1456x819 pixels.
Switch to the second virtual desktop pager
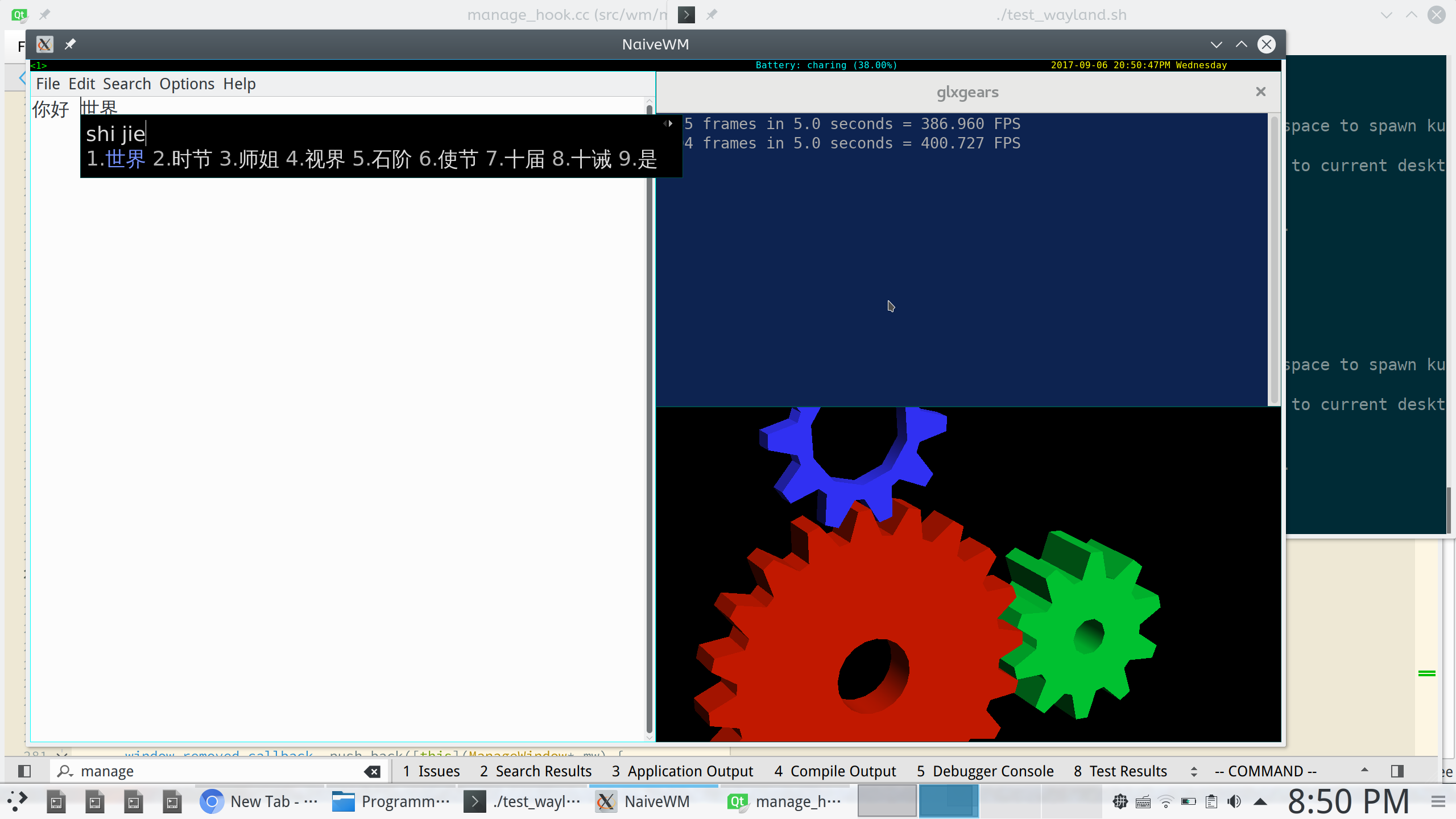coord(948,801)
